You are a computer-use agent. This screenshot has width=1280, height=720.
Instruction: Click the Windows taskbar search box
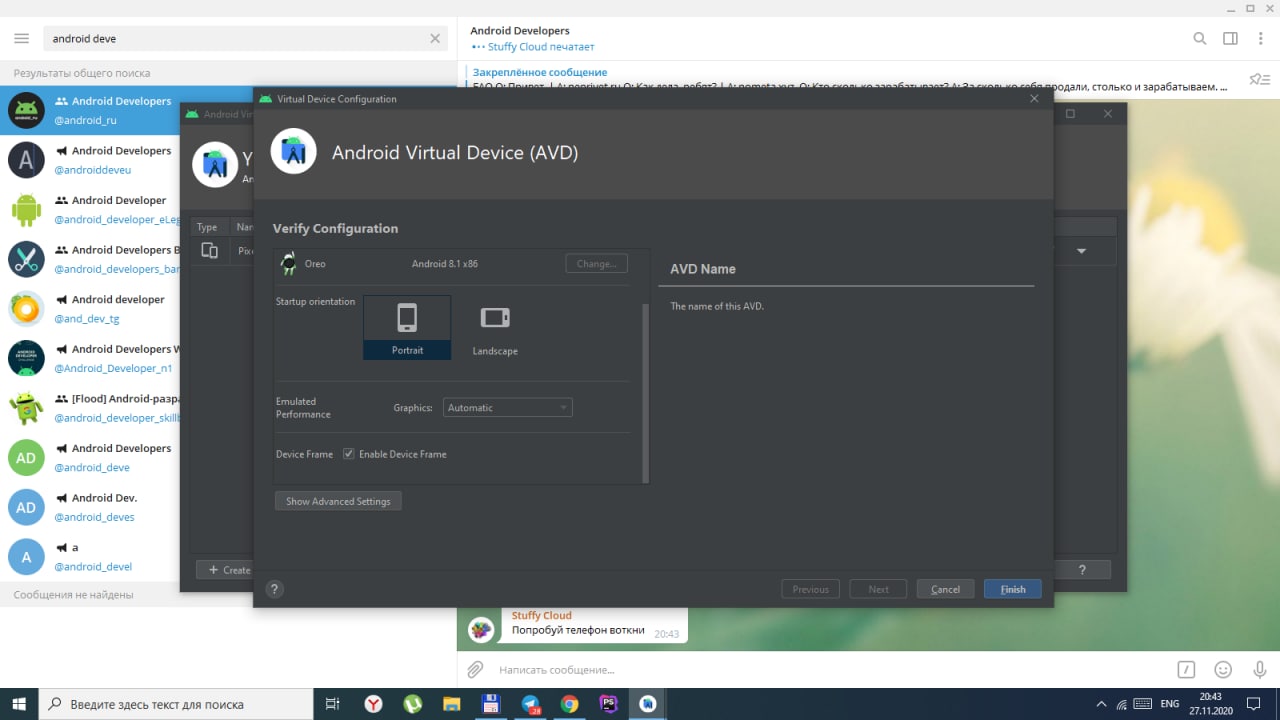click(176, 704)
